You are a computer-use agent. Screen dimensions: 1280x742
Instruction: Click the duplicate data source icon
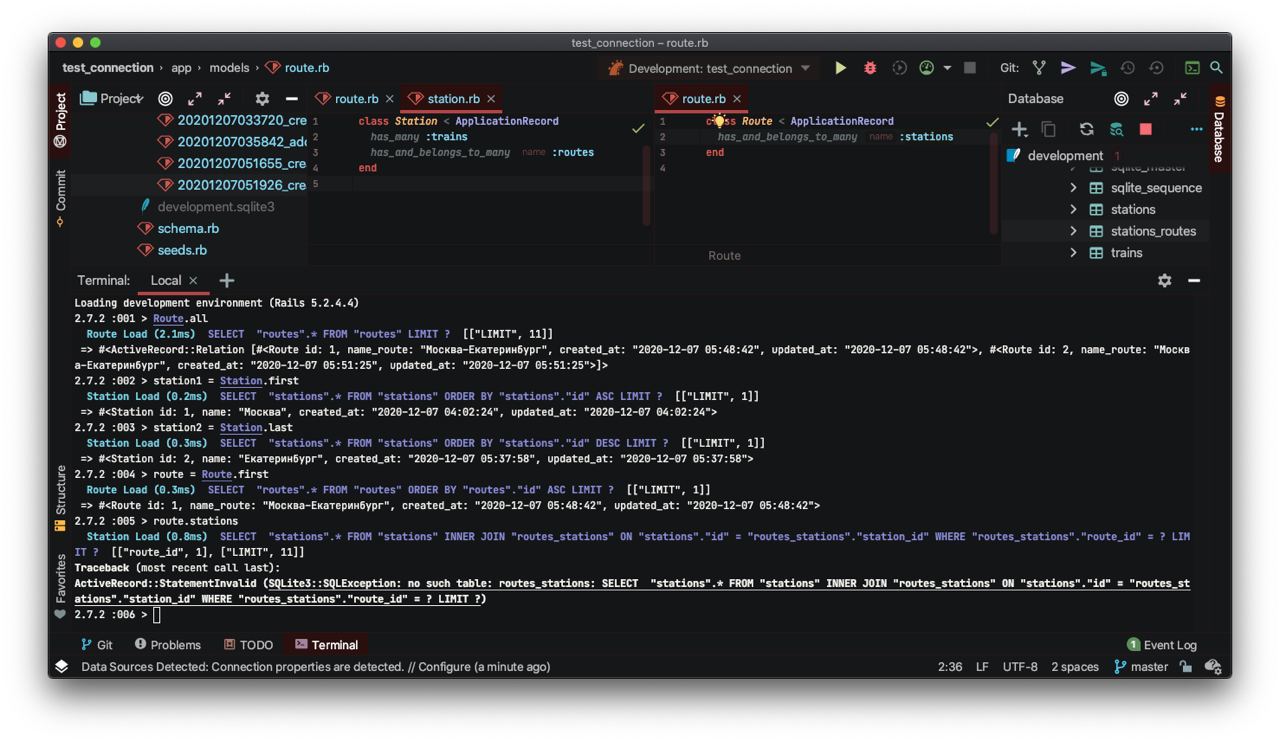coord(1048,129)
